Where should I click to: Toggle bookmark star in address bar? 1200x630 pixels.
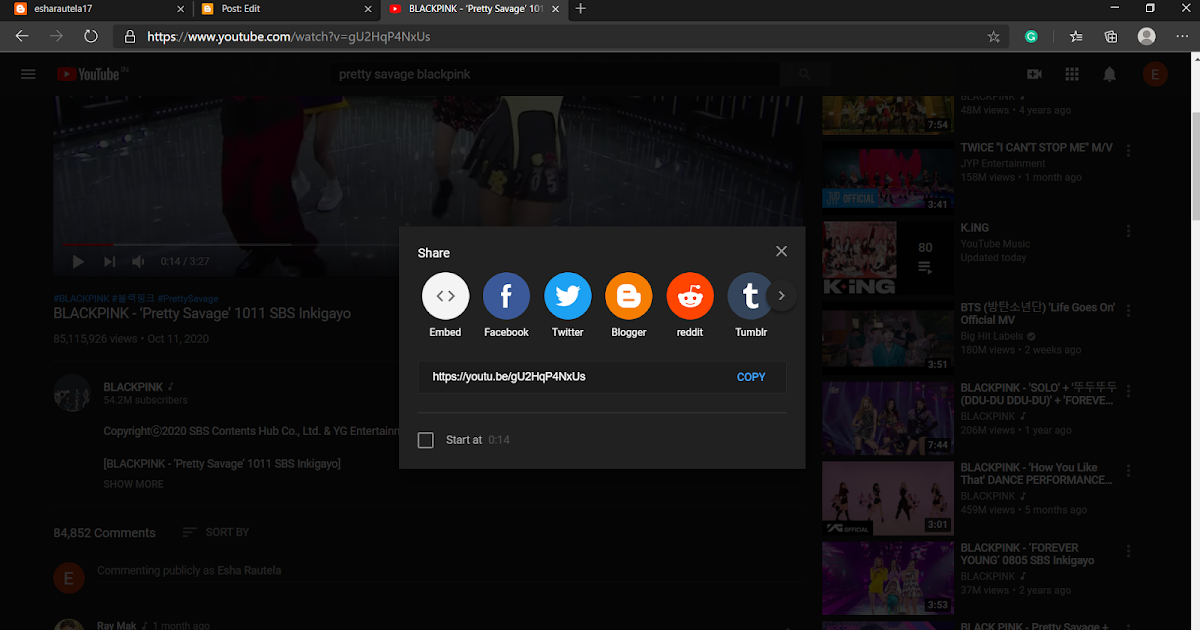[x=993, y=35]
